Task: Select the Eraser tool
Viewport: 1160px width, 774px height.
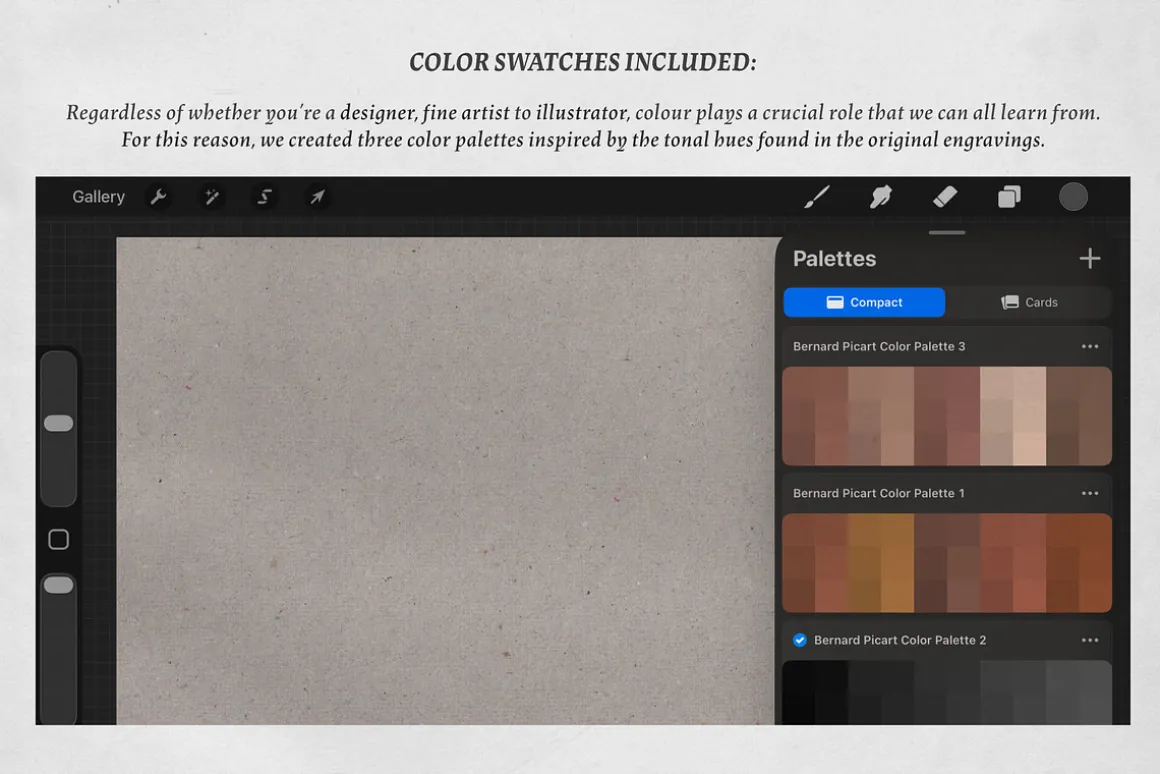Action: point(945,197)
